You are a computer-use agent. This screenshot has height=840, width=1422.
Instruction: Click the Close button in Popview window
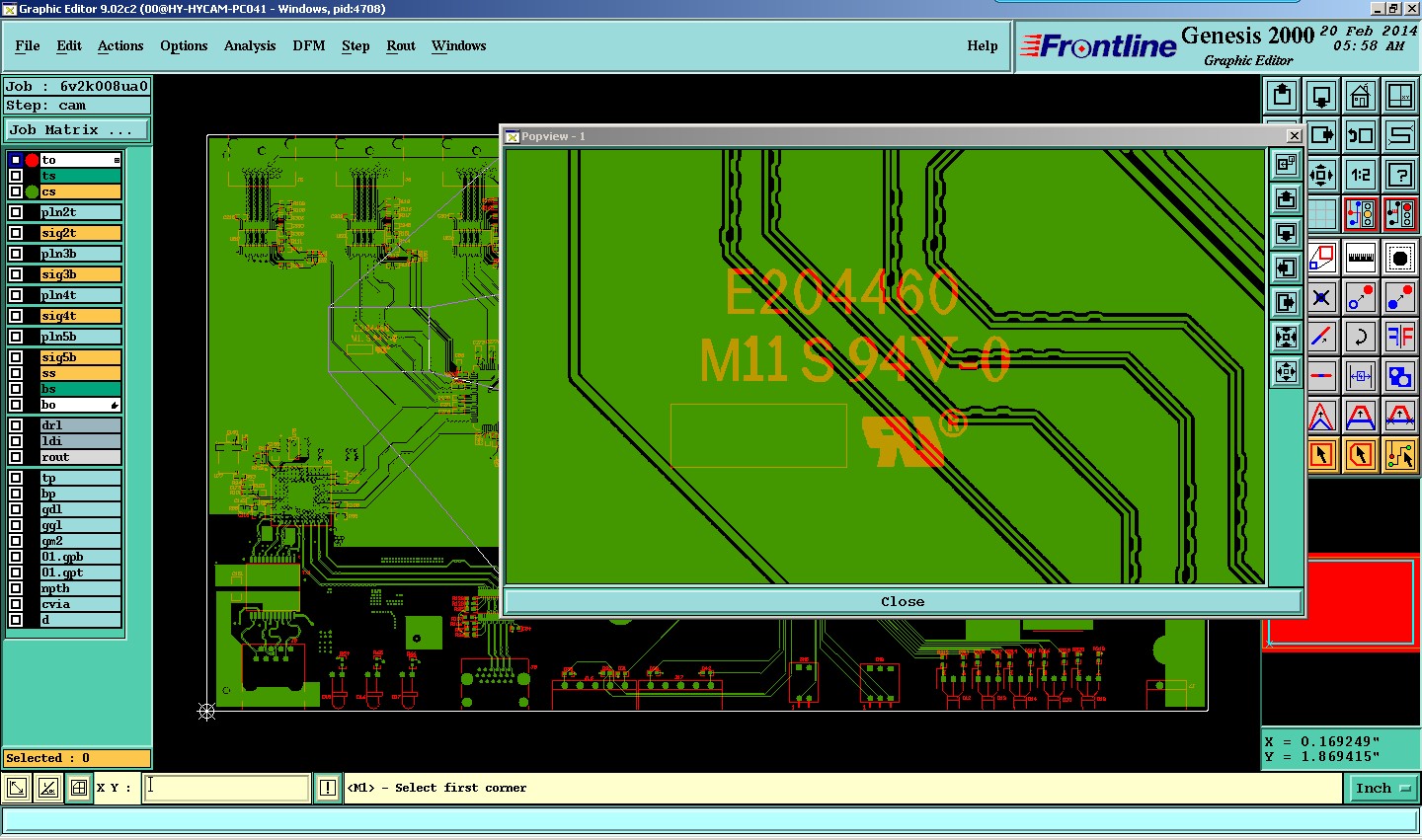click(x=903, y=601)
